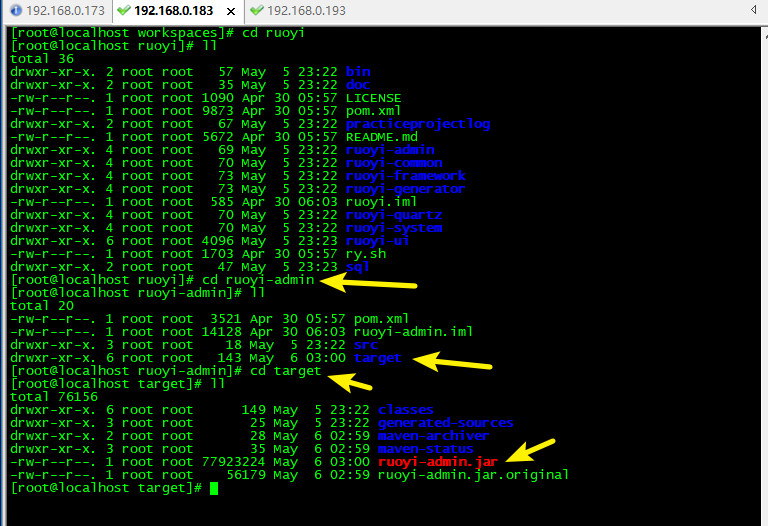
Task: Click the 'doc' directory name
Action: (358, 85)
